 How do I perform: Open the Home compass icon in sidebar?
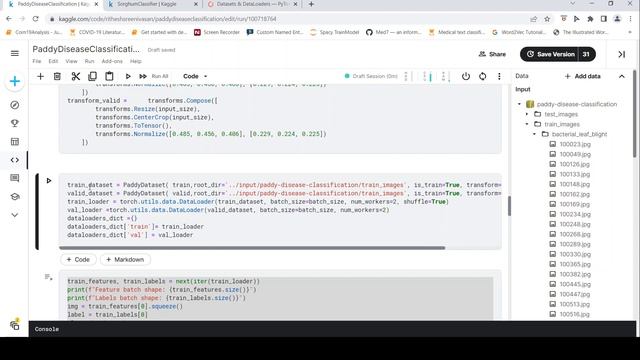pos(15,105)
